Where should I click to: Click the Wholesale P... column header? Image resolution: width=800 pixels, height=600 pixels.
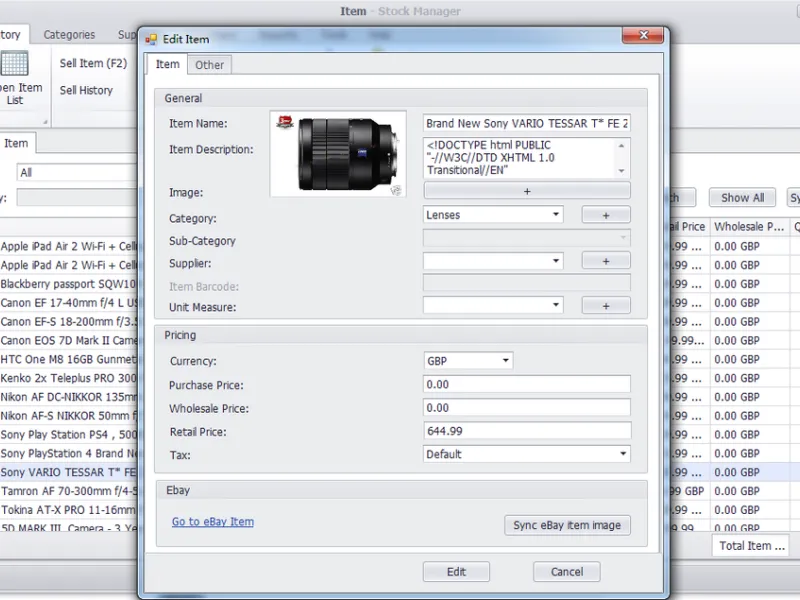pos(749,227)
